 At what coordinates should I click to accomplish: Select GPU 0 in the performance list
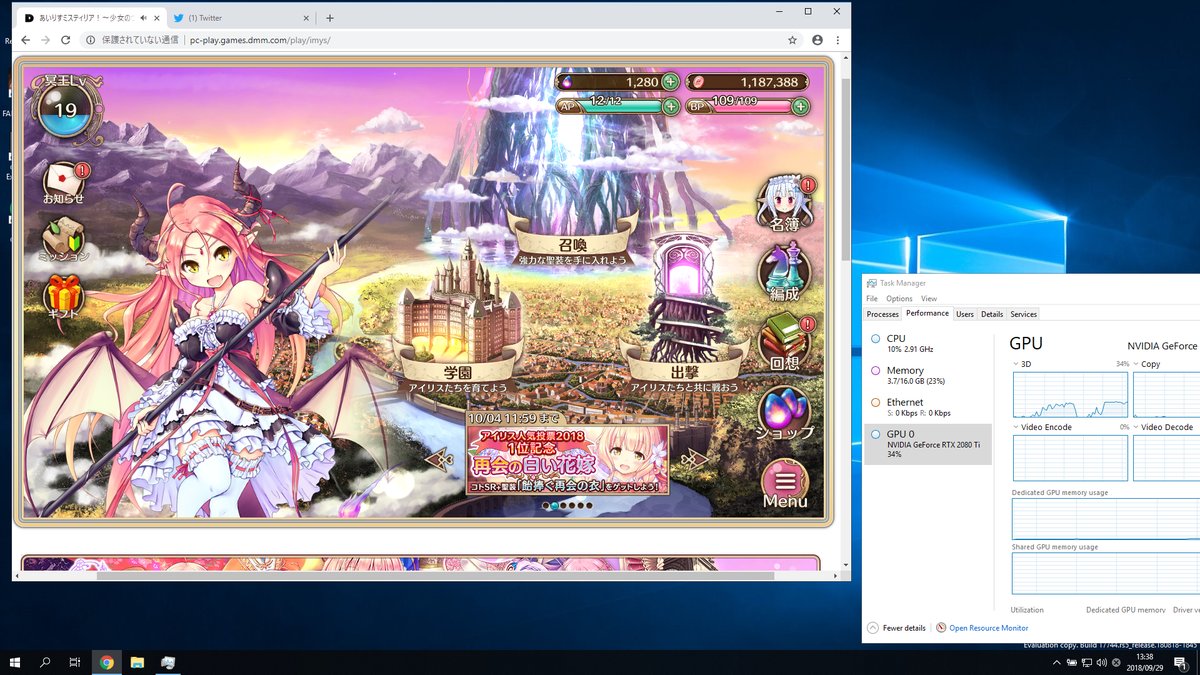click(928, 444)
